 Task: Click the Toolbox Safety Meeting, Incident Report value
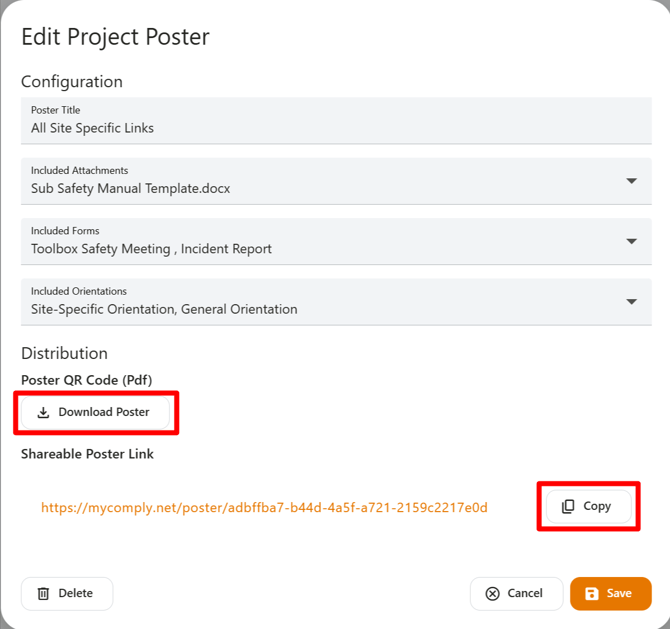[x=151, y=249]
